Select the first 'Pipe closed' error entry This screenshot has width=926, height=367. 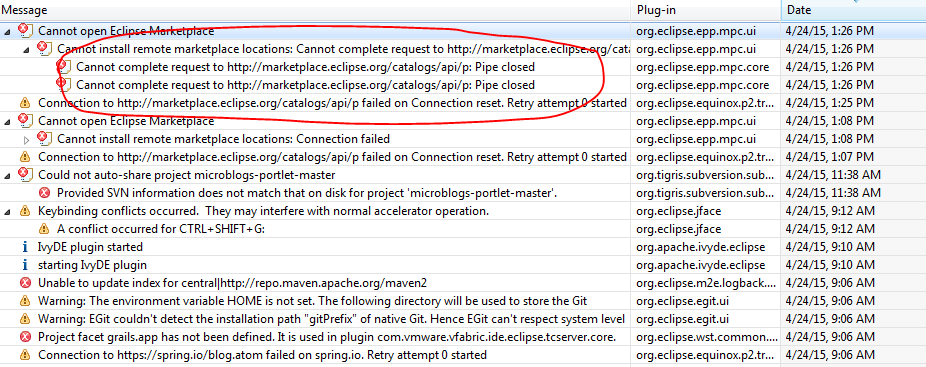(463, 66)
